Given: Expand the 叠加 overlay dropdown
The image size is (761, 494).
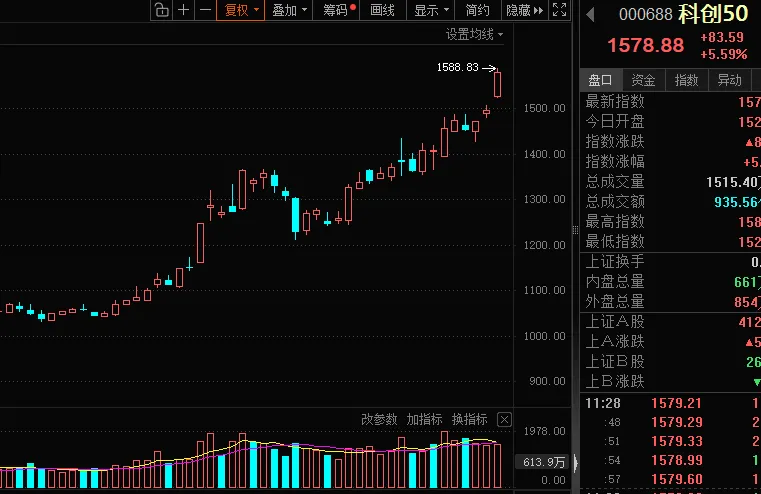Looking at the screenshot, I should click(290, 10).
